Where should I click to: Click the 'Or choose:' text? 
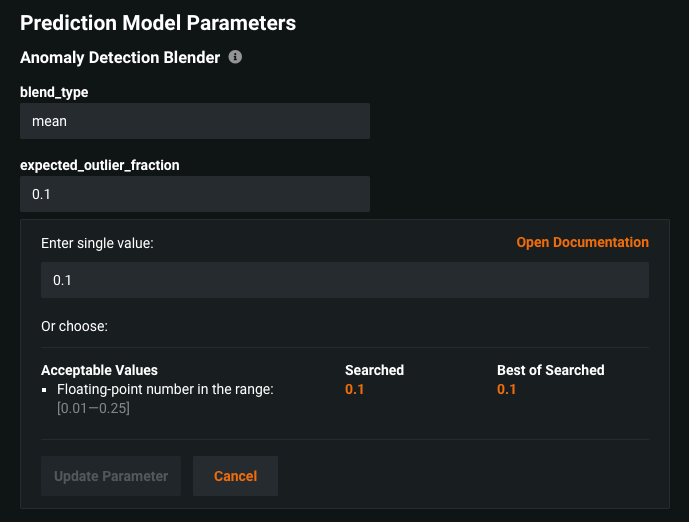coord(74,326)
